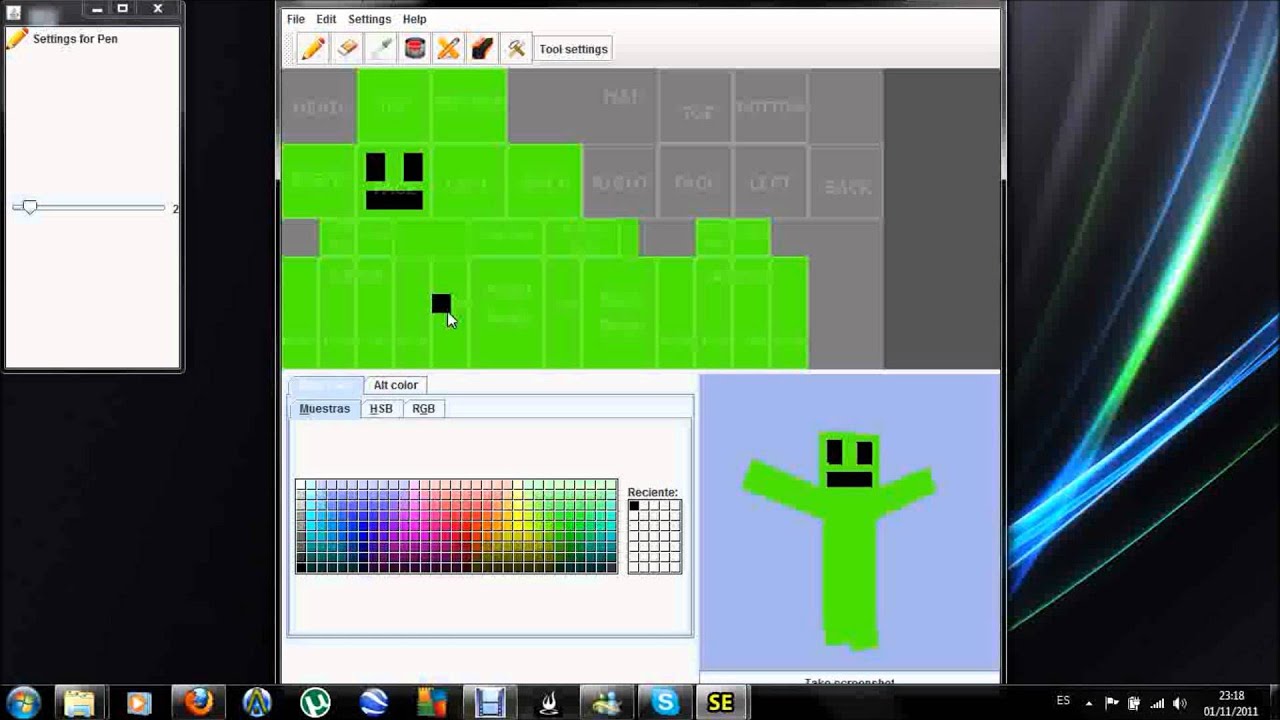Select the RGB color tab
This screenshot has height=720, width=1280.
coord(423,409)
